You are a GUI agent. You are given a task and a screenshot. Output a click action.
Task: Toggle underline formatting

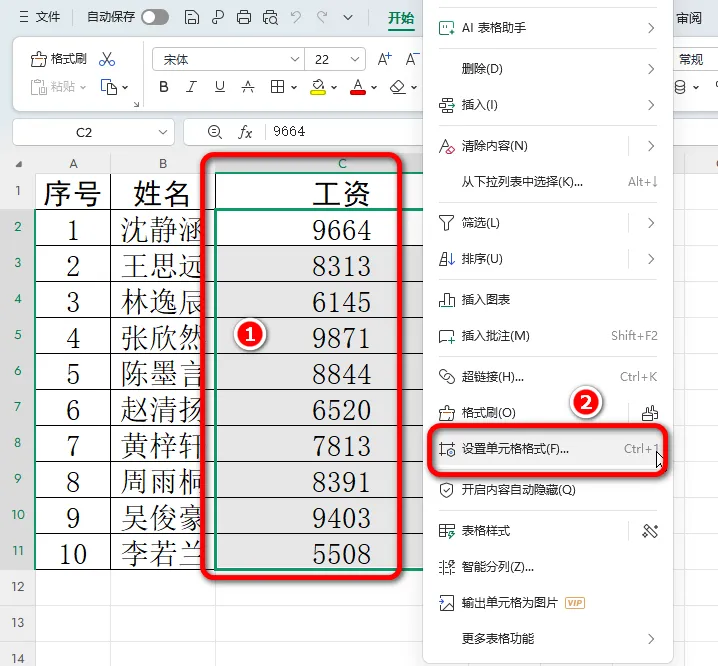pyautogui.click(x=220, y=87)
